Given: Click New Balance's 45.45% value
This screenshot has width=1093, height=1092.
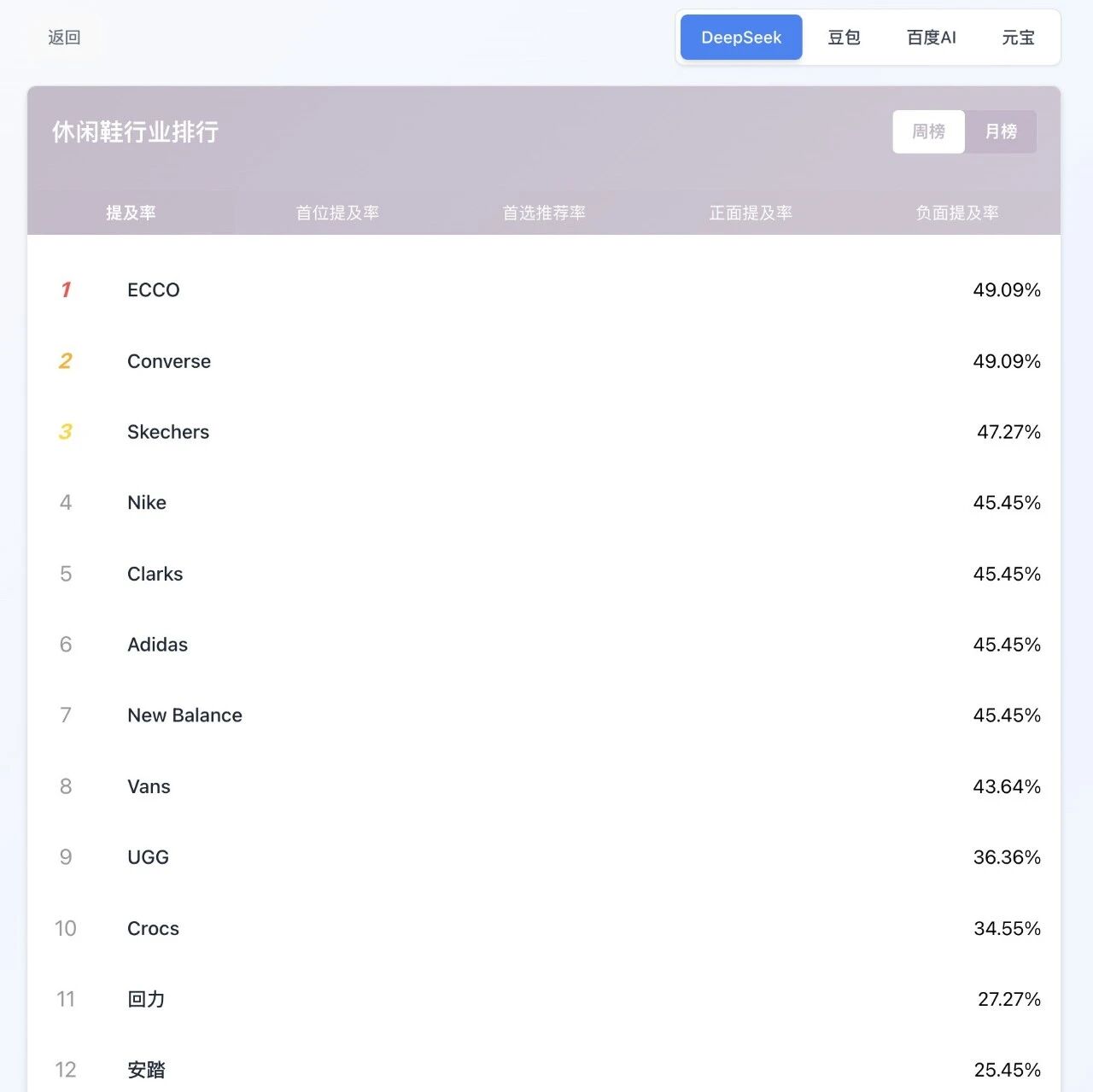Looking at the screenshot, I should 1007,715.
